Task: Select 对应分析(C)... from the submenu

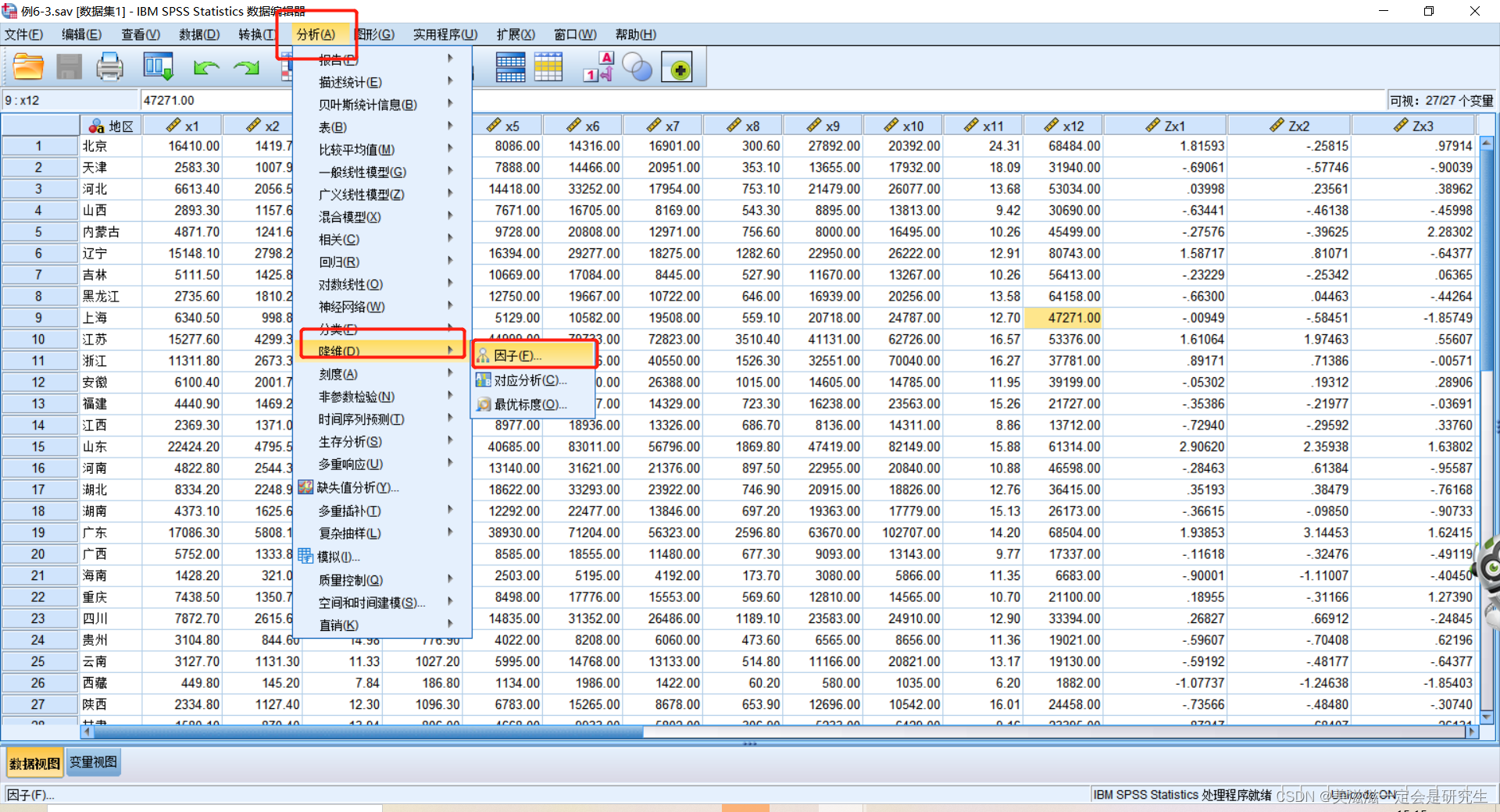Action: [534, 380]
